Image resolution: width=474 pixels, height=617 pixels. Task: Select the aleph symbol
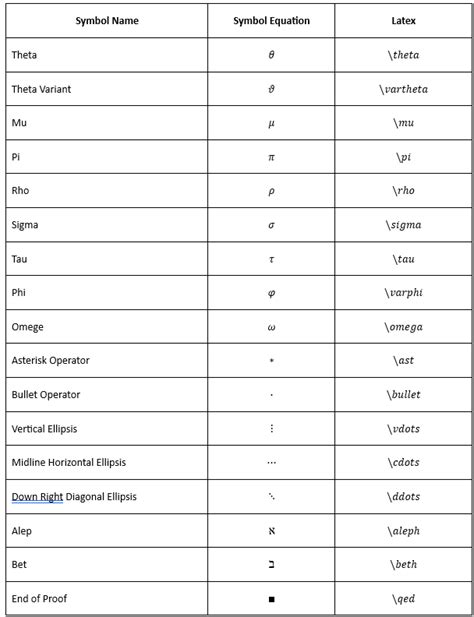[x=271, y=531]
